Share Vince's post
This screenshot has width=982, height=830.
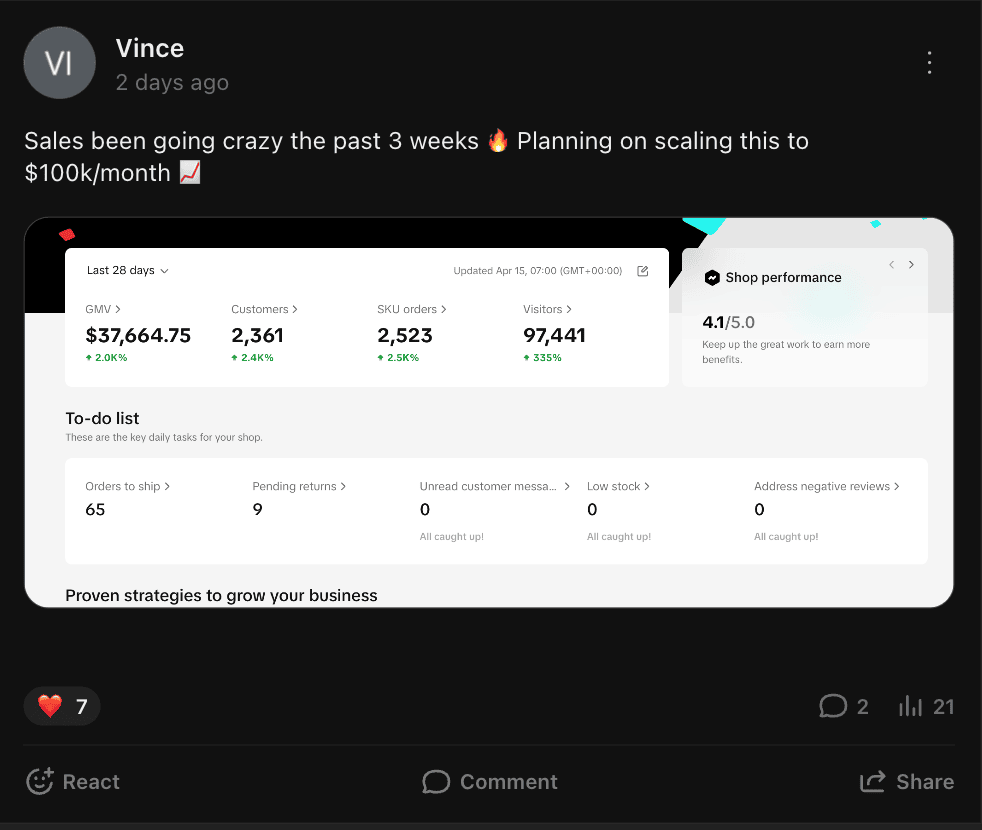(x=907, y=782)
